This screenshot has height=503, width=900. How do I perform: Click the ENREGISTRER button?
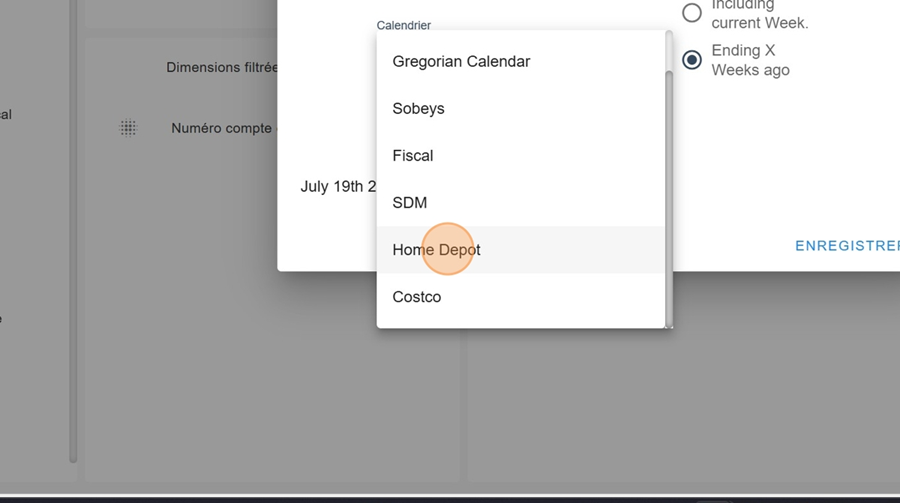(847, 246)
